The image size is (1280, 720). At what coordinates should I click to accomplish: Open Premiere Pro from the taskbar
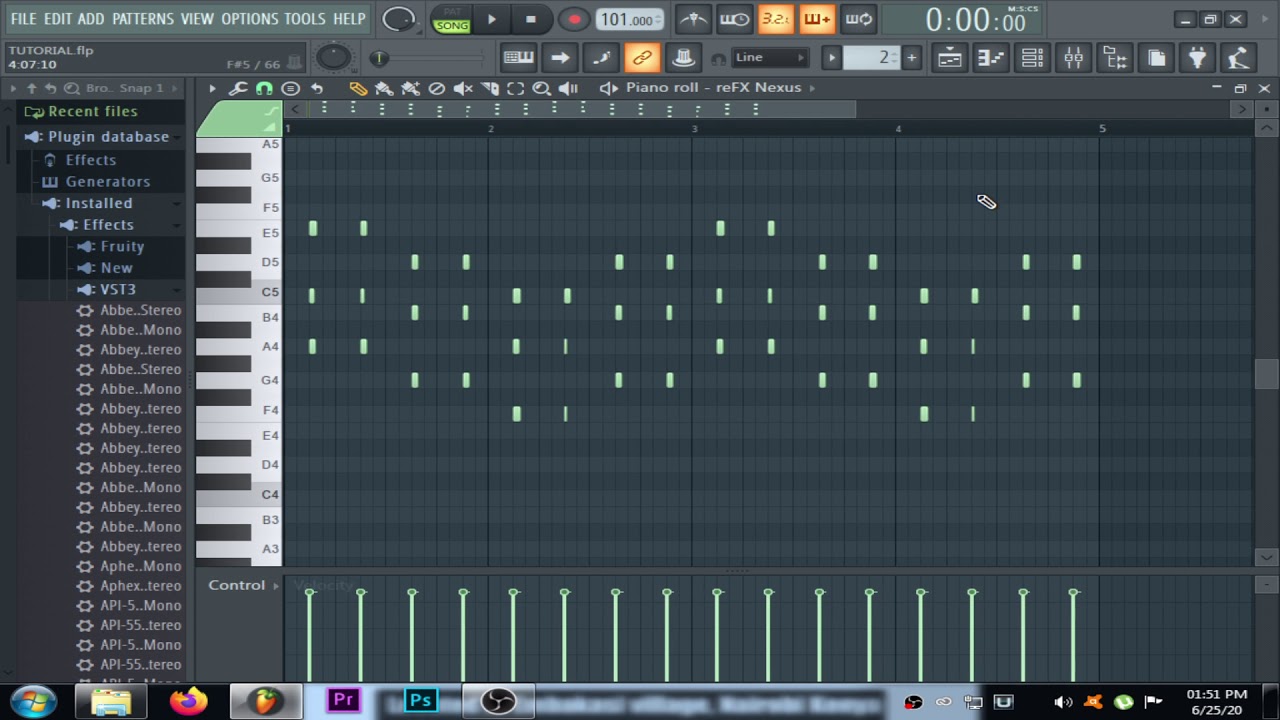(x=343, y=701)
